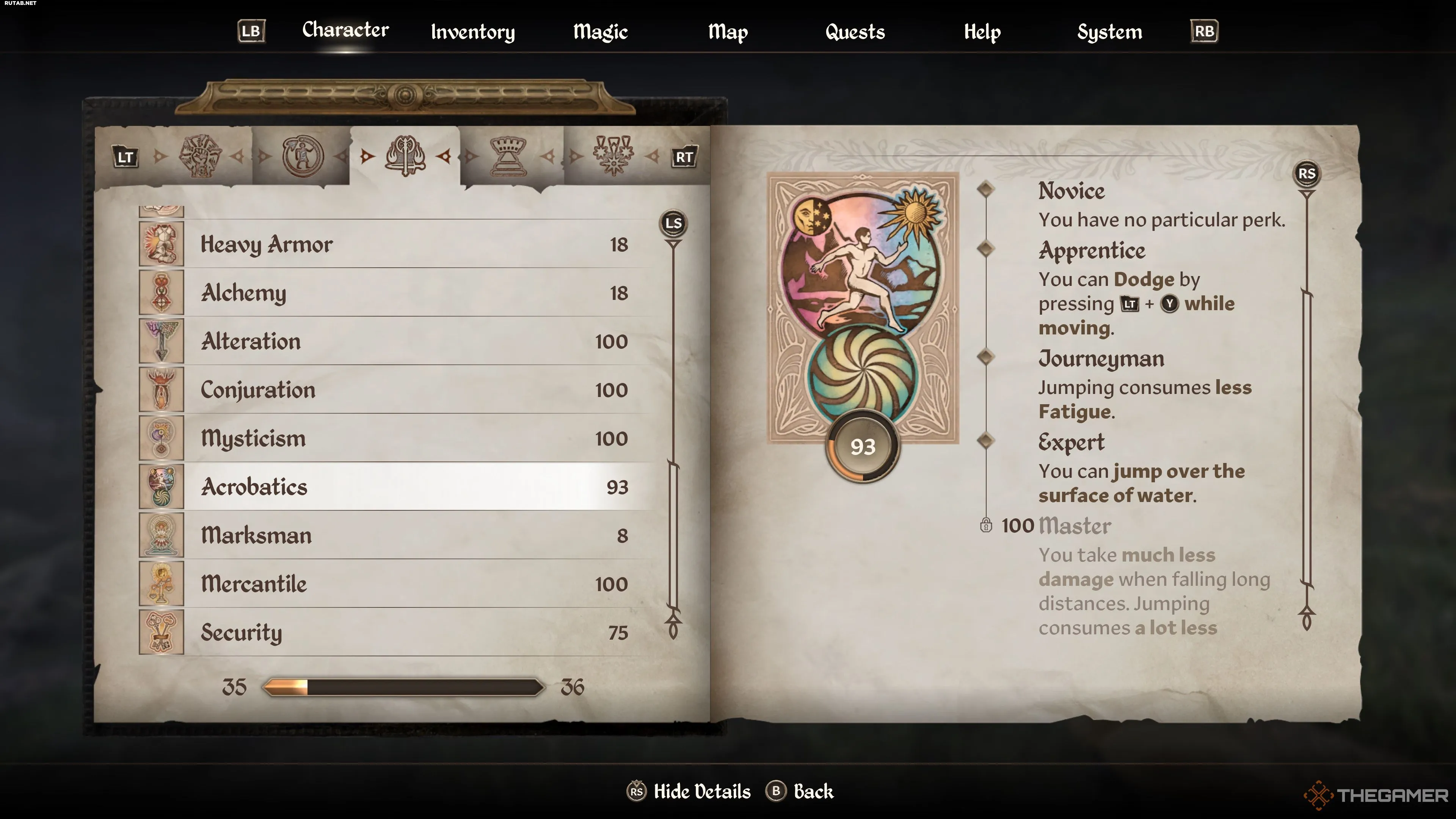Screen dimensions: 1456x819
Task: Click the LT previous subtab button
Action: [x=125, y=157]
